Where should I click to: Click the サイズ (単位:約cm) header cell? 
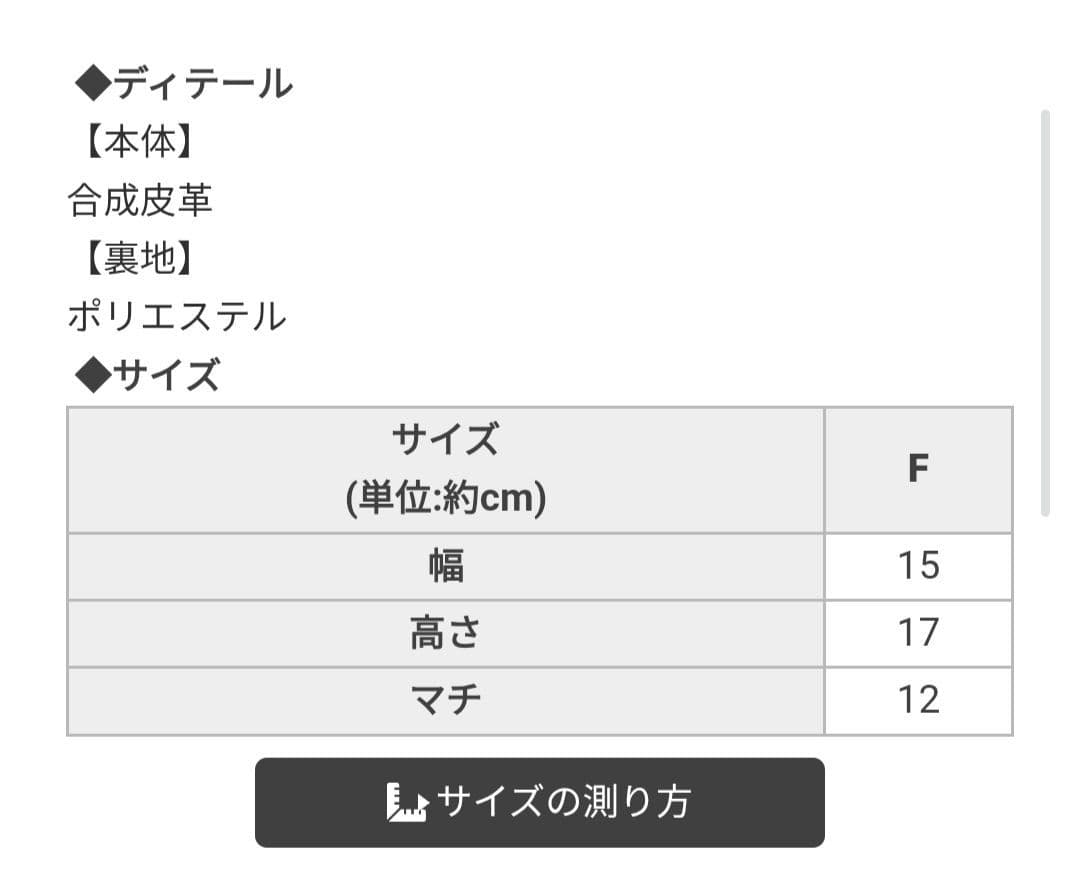tap(444, 466)
